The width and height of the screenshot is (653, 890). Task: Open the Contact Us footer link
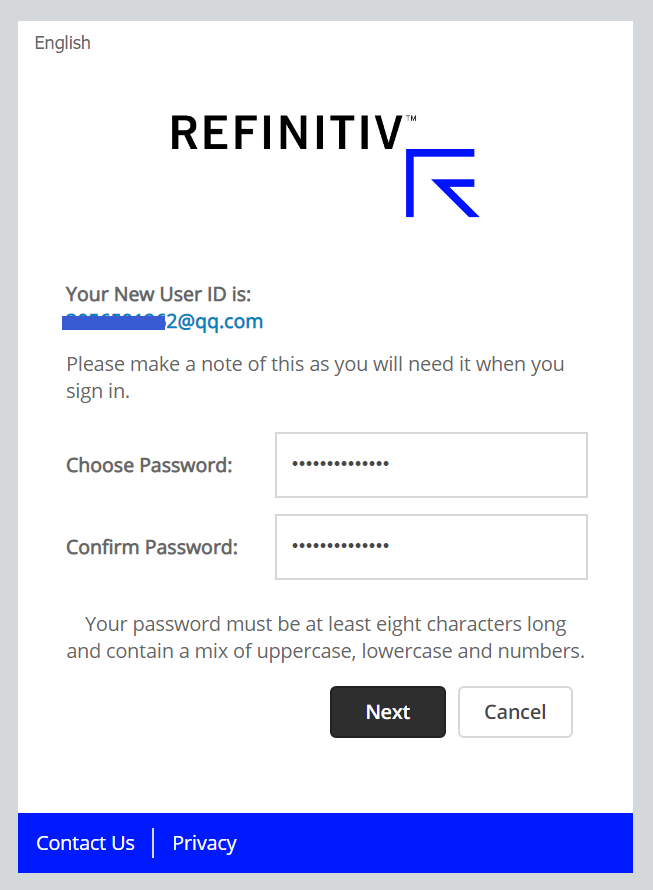point(85,843)
